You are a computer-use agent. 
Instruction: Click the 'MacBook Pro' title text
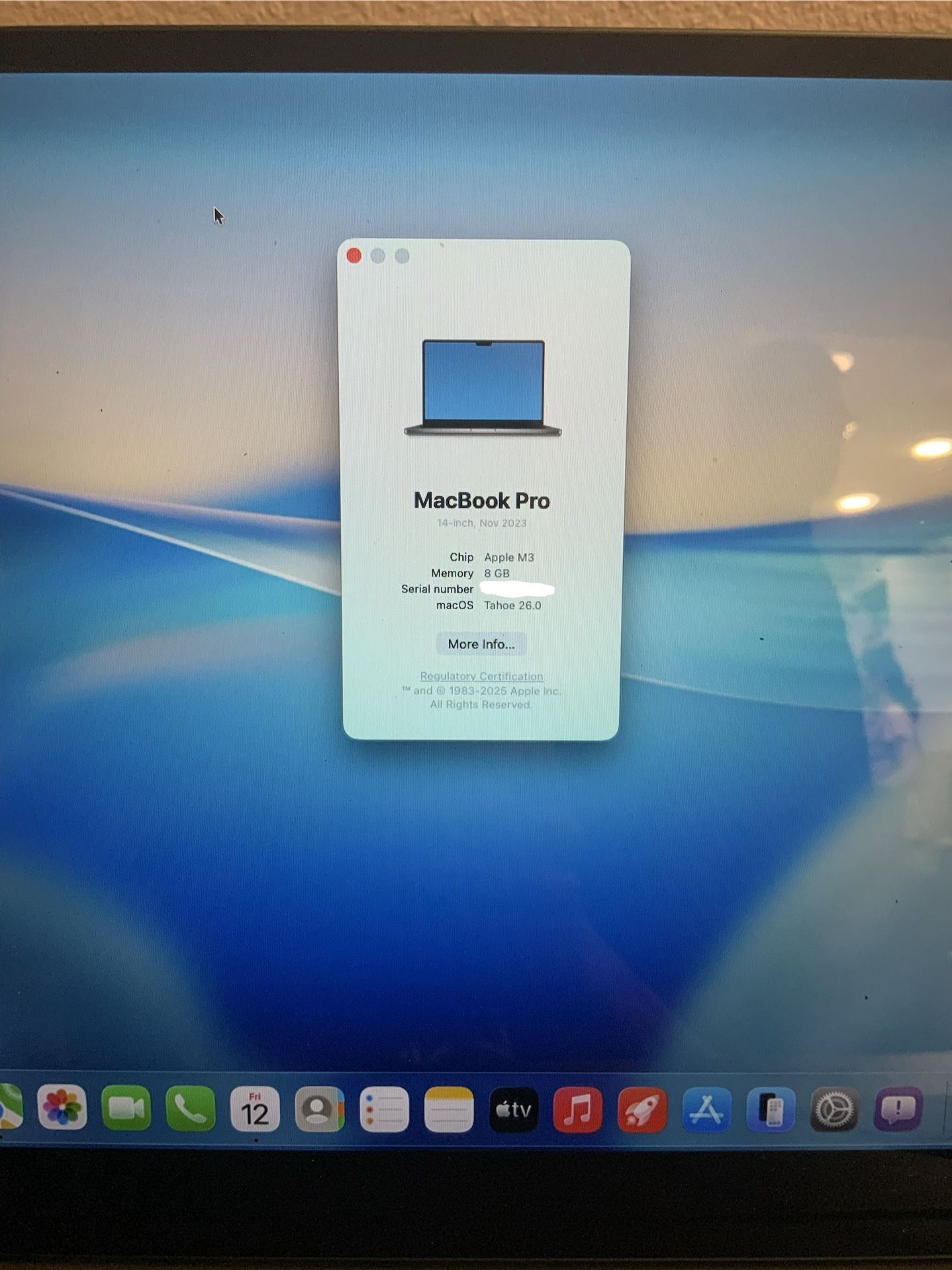(x=482, y=501)
